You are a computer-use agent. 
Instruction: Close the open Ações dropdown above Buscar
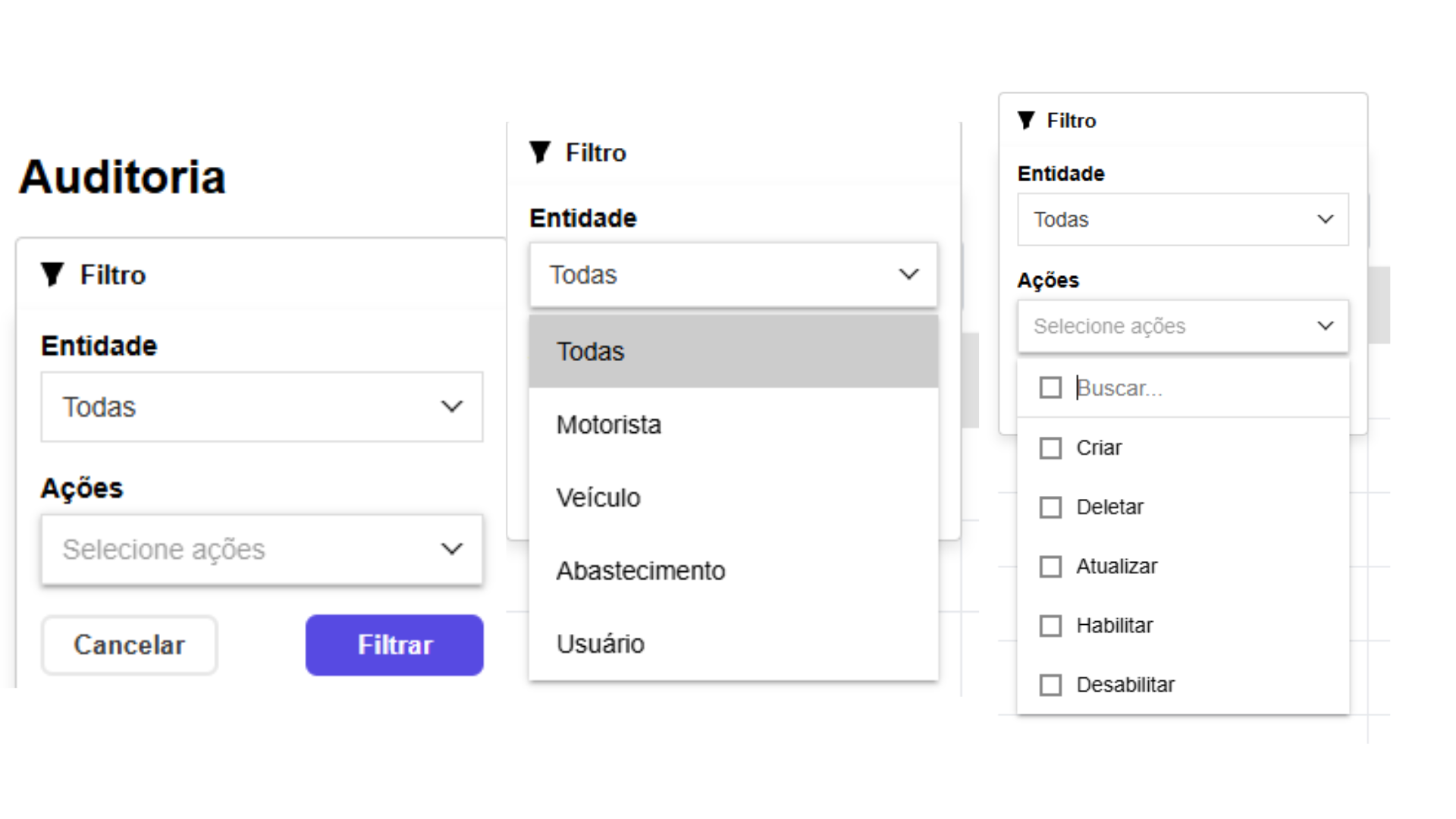tap(1182, 326)
